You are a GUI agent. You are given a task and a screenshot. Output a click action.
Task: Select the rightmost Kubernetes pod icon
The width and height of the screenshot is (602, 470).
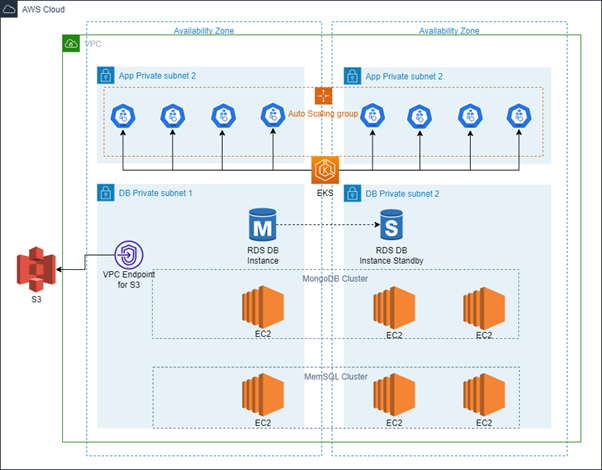[518, 116]
